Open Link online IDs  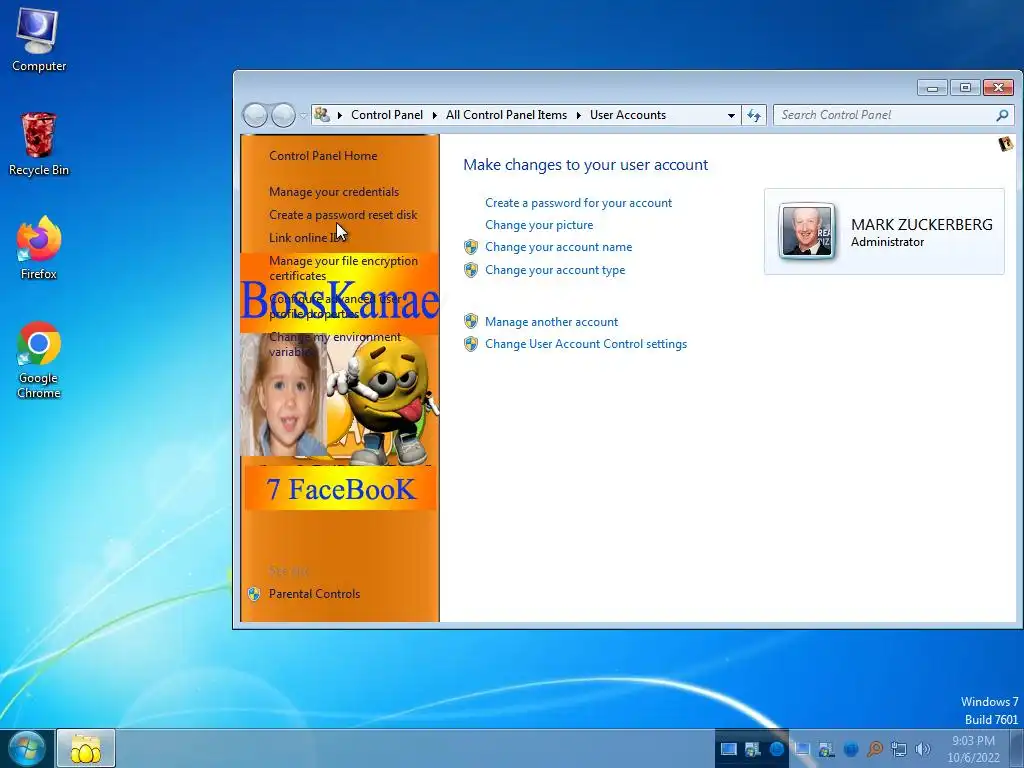[307, 238]
